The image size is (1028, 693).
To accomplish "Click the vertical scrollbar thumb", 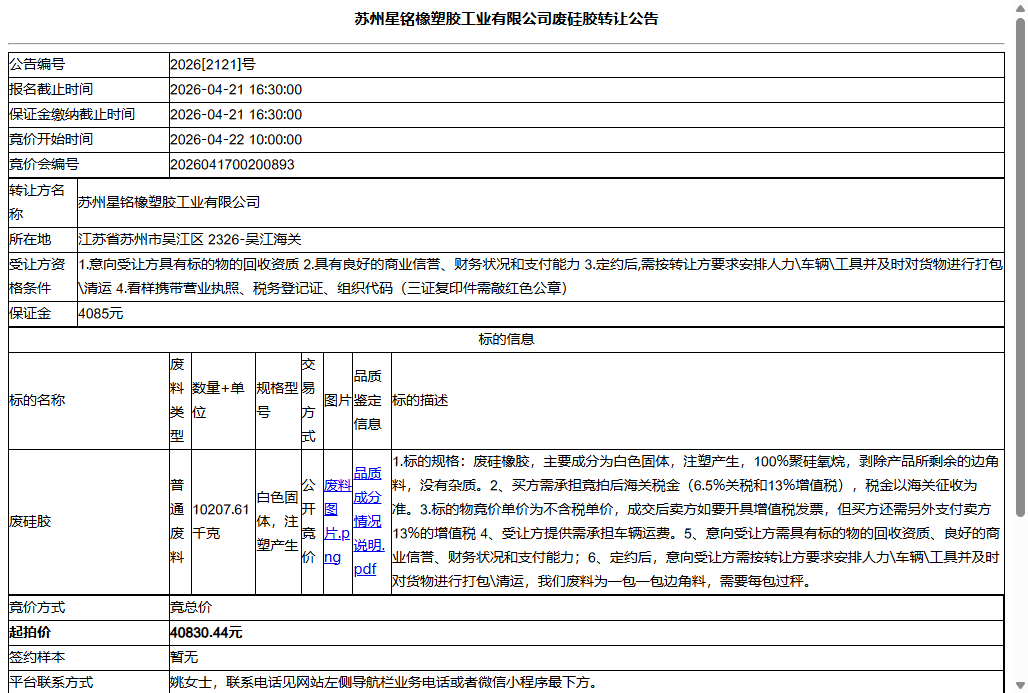I will pyautogui.click(x=1020, y=267).
